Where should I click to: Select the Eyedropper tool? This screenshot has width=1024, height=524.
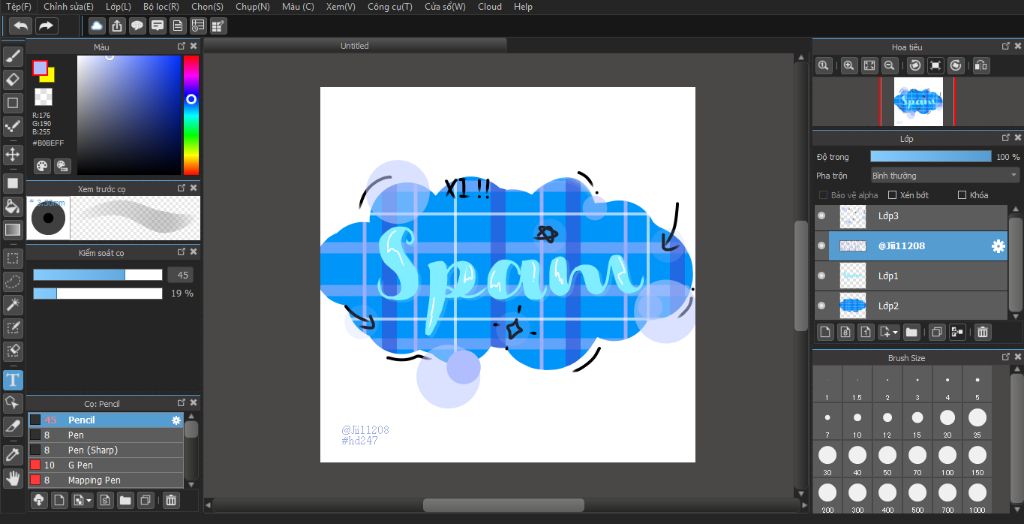pos(13,455)
